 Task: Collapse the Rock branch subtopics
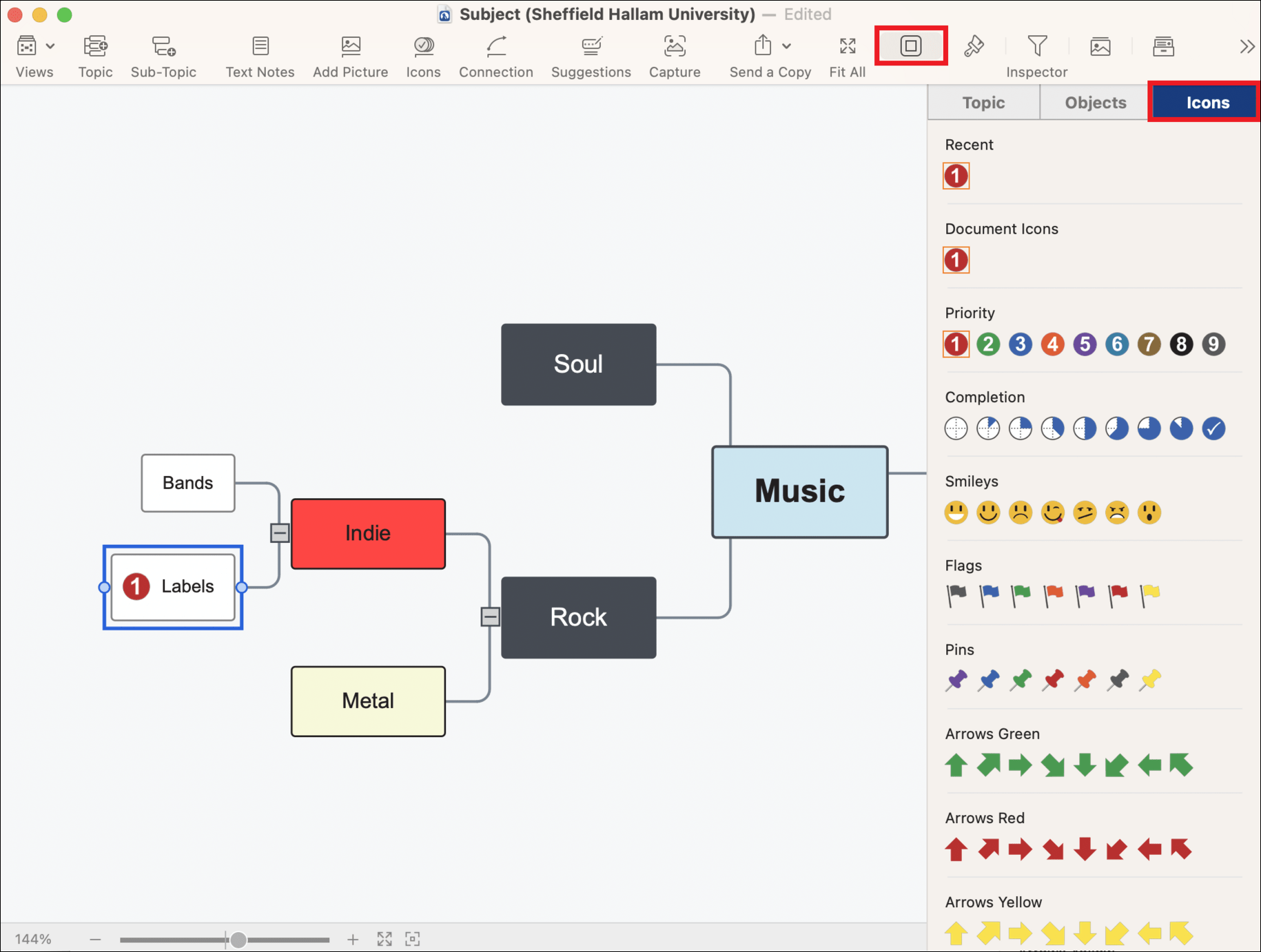490,617
